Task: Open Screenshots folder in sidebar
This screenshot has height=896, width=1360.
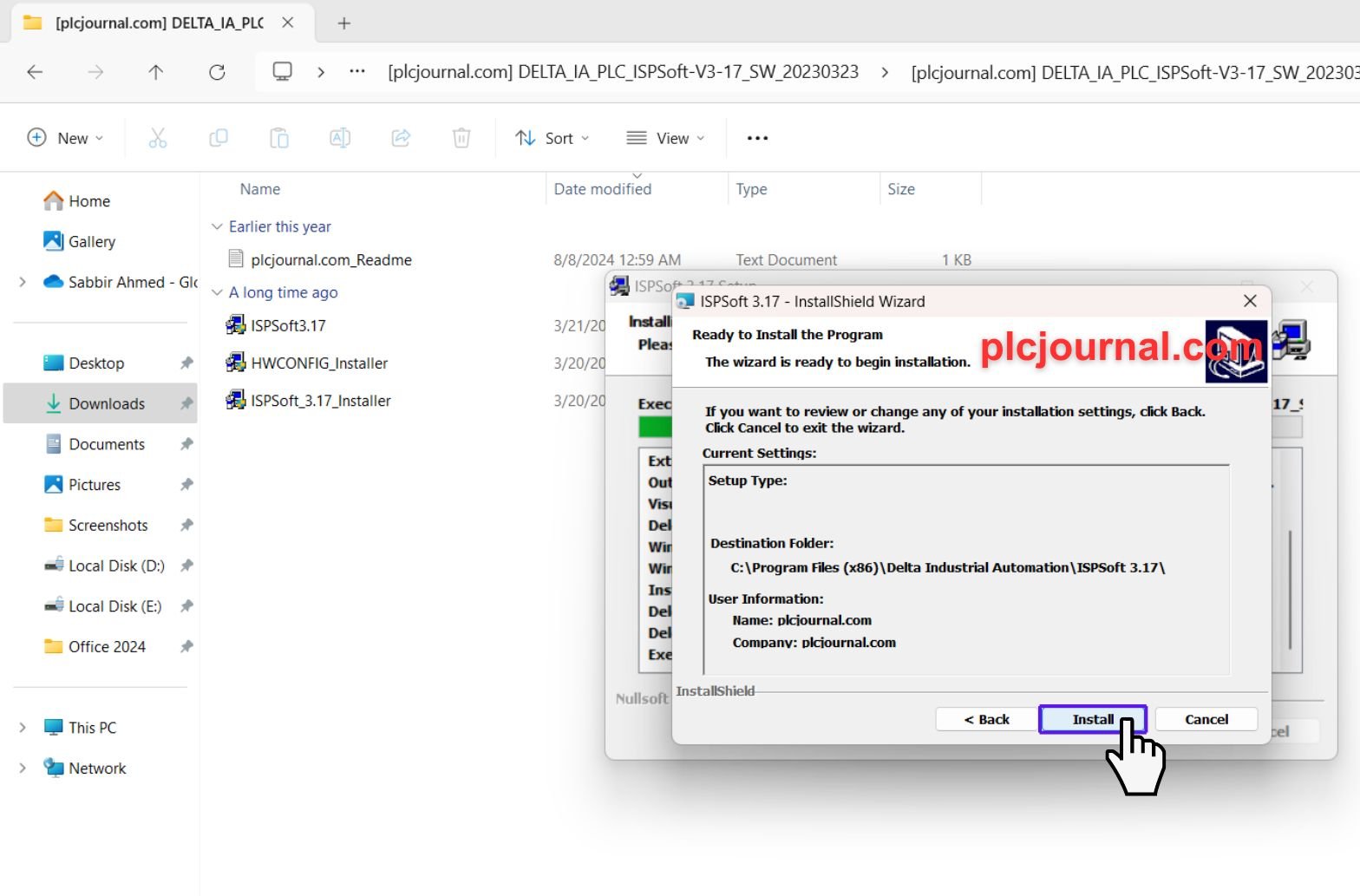Action: (x=108, y=525)
